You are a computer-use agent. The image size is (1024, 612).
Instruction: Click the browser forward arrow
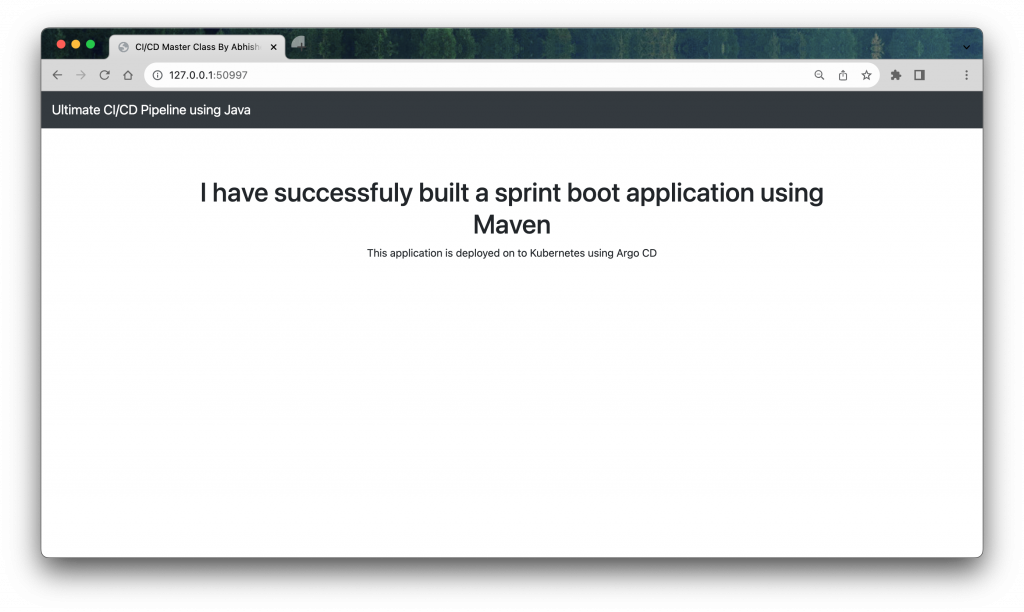pyautogui.click(x=81, y=75)
